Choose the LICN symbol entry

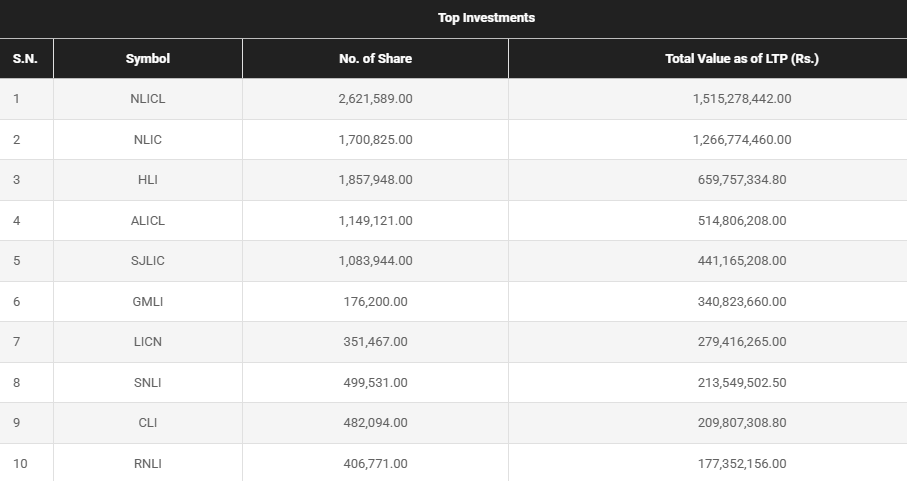click(147, 342)
